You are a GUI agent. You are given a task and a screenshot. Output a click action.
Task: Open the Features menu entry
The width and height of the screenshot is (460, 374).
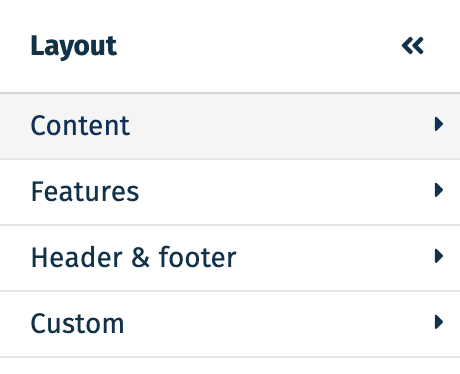230,192
